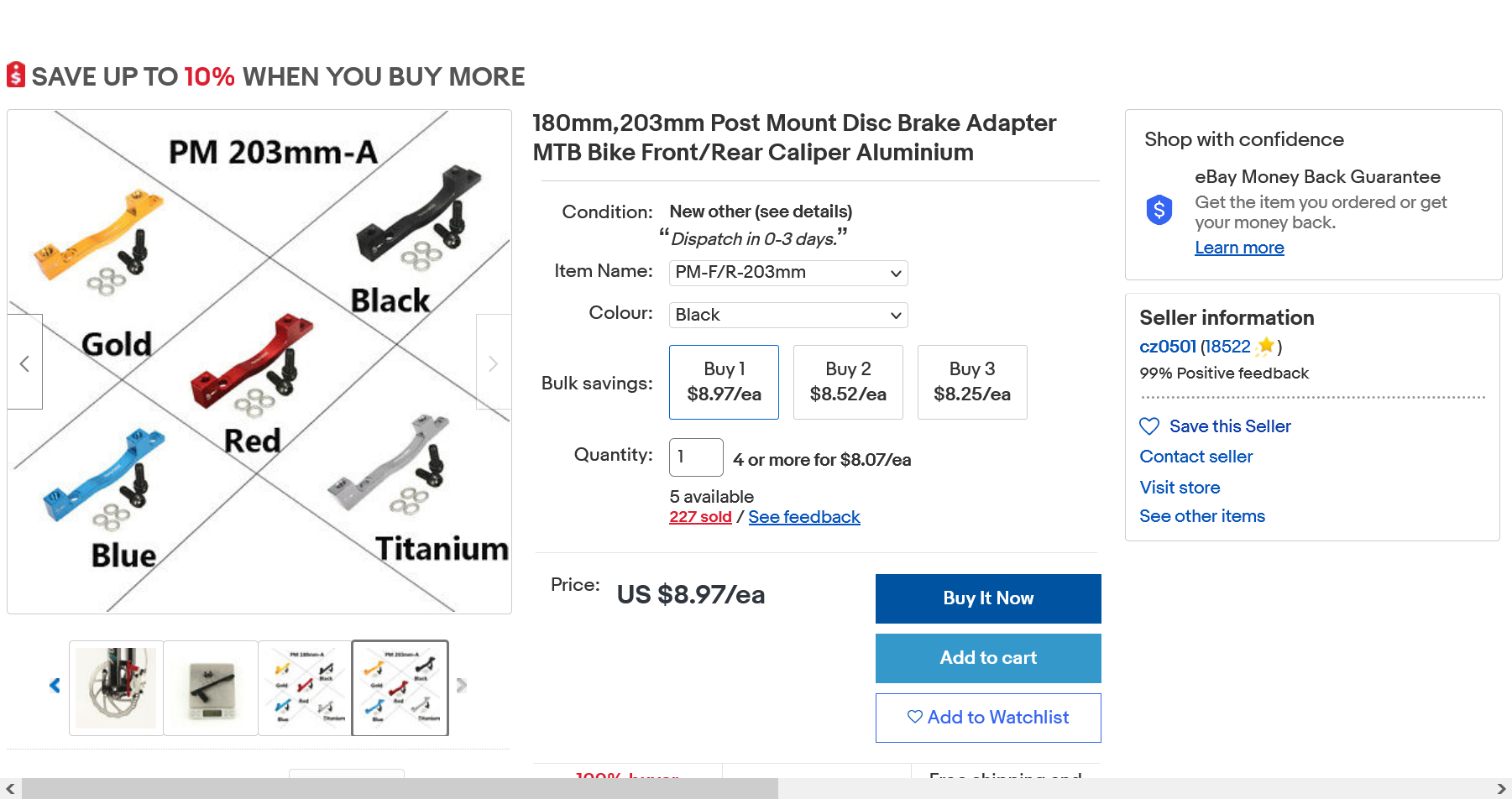Click the heart icon beside Save this Seller
The width and height of the screenshot is (1512, 799).
[x=1148, y=426]
